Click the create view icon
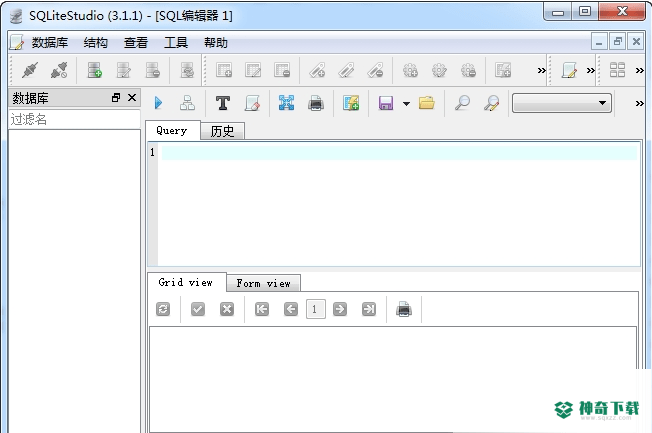 [503, 70]
